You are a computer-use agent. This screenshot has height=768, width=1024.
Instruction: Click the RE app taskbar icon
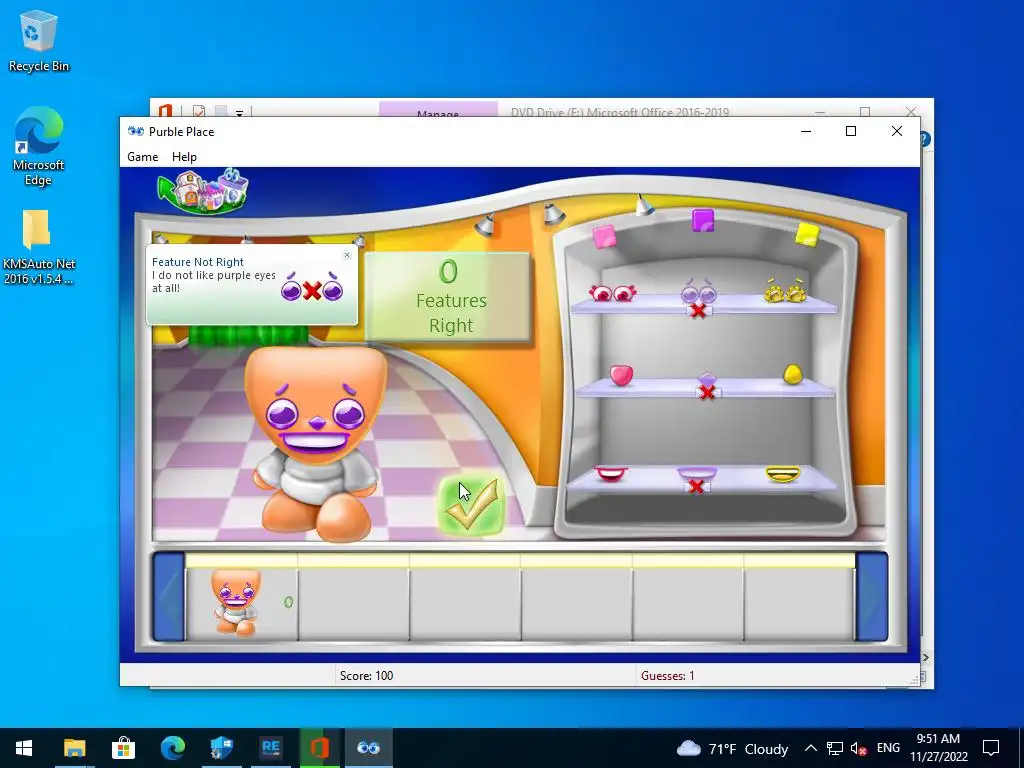point(270,748)
